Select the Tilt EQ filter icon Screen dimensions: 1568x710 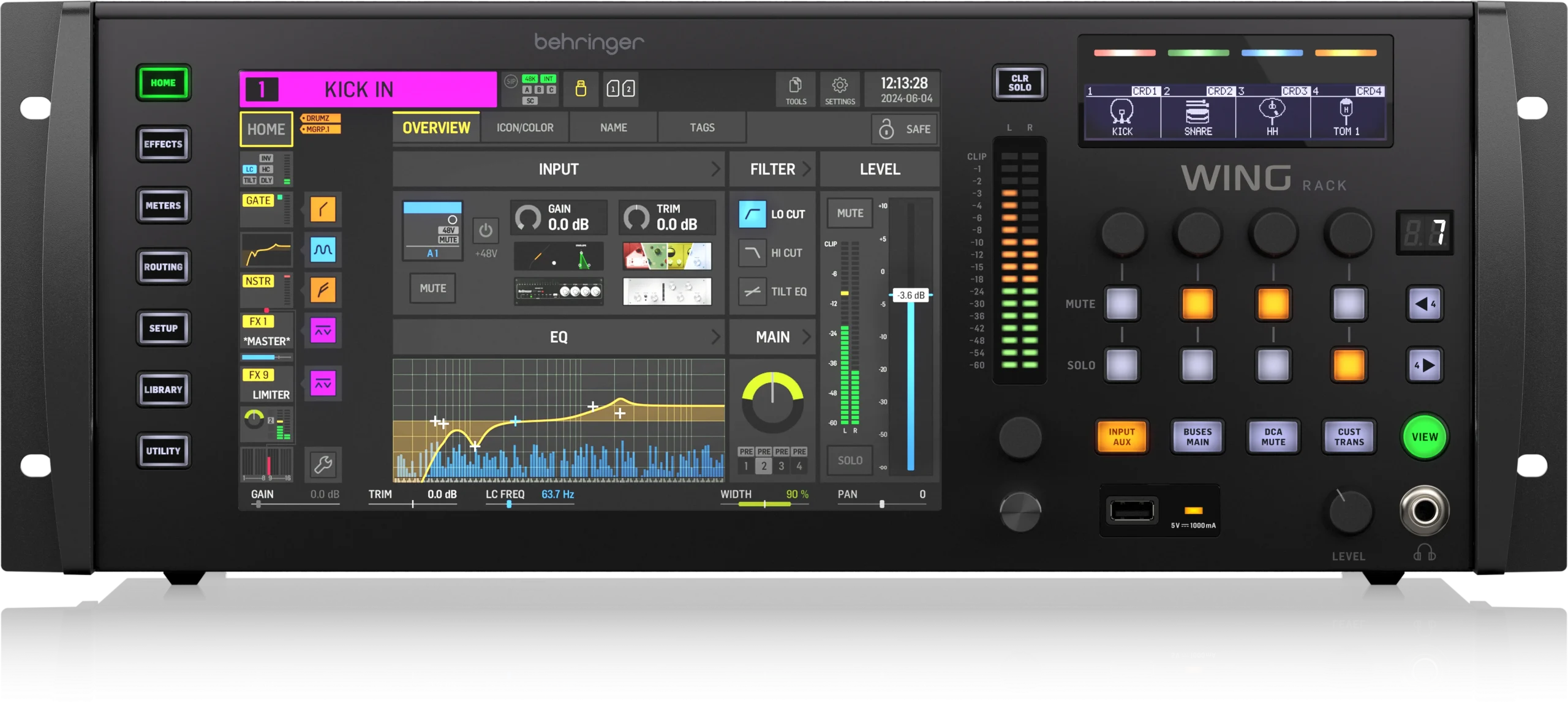752,291
